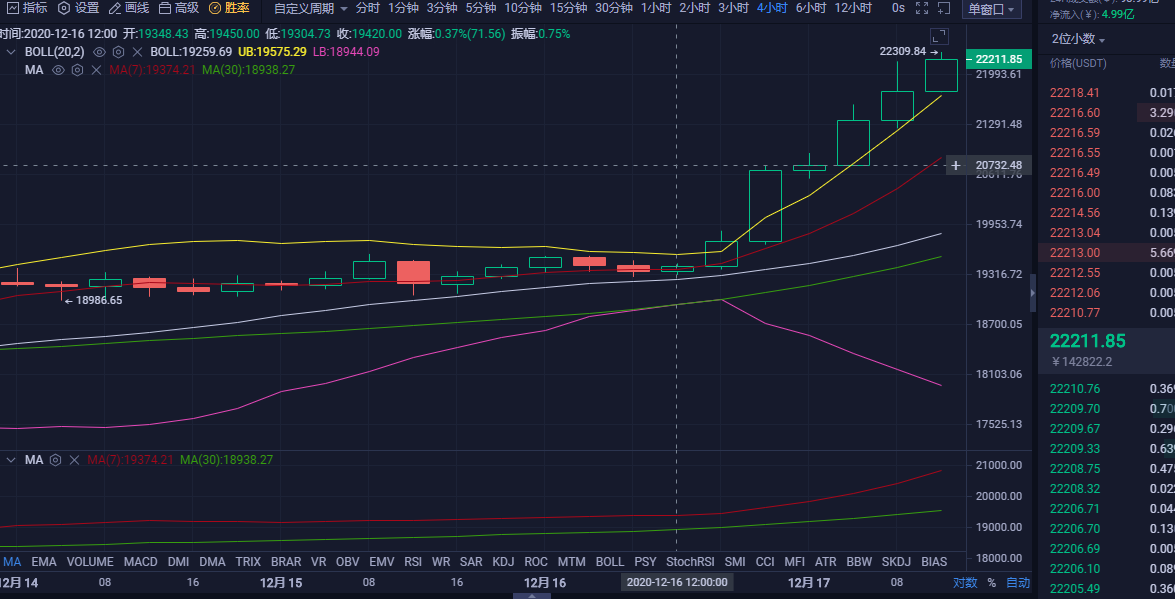Apply the StochRSI indicator
This screenshot has height=599, width=1175.
(x=690, y=562)
